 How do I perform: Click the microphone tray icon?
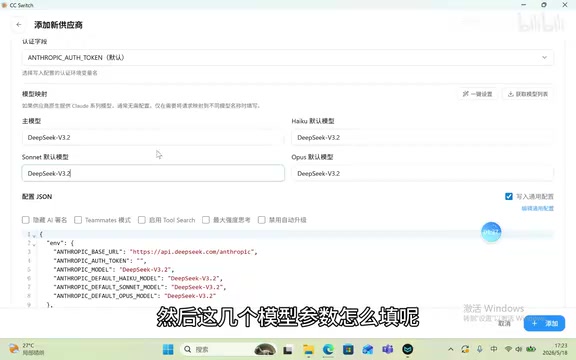[x=480, y=349]
